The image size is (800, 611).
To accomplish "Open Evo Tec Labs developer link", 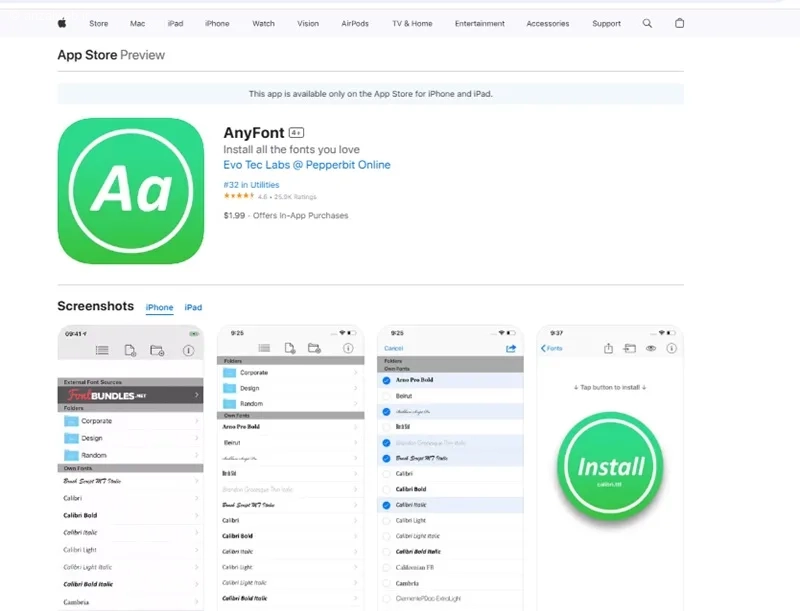I will click(x=307, y=165).
